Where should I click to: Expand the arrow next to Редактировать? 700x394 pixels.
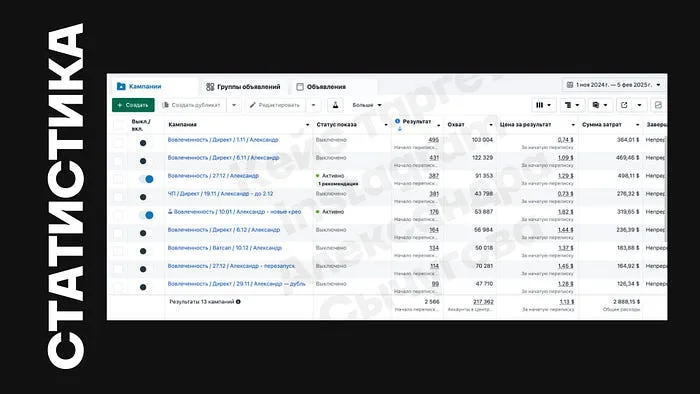(313, 105)
